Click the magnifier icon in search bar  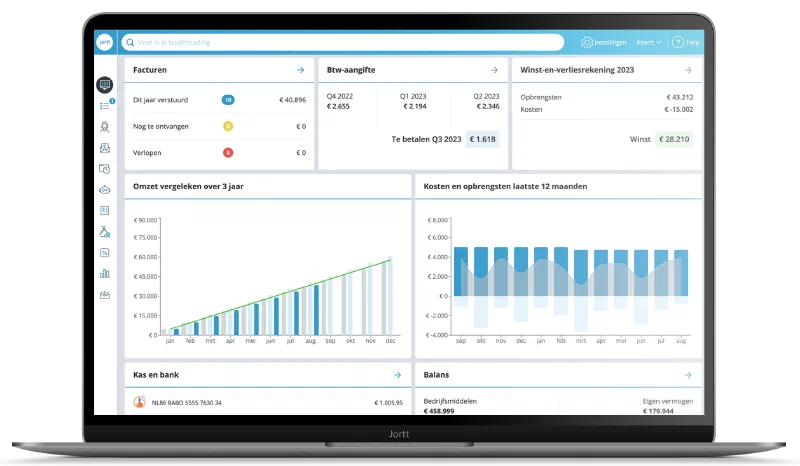pyautogui.click(x=131, y=42)
